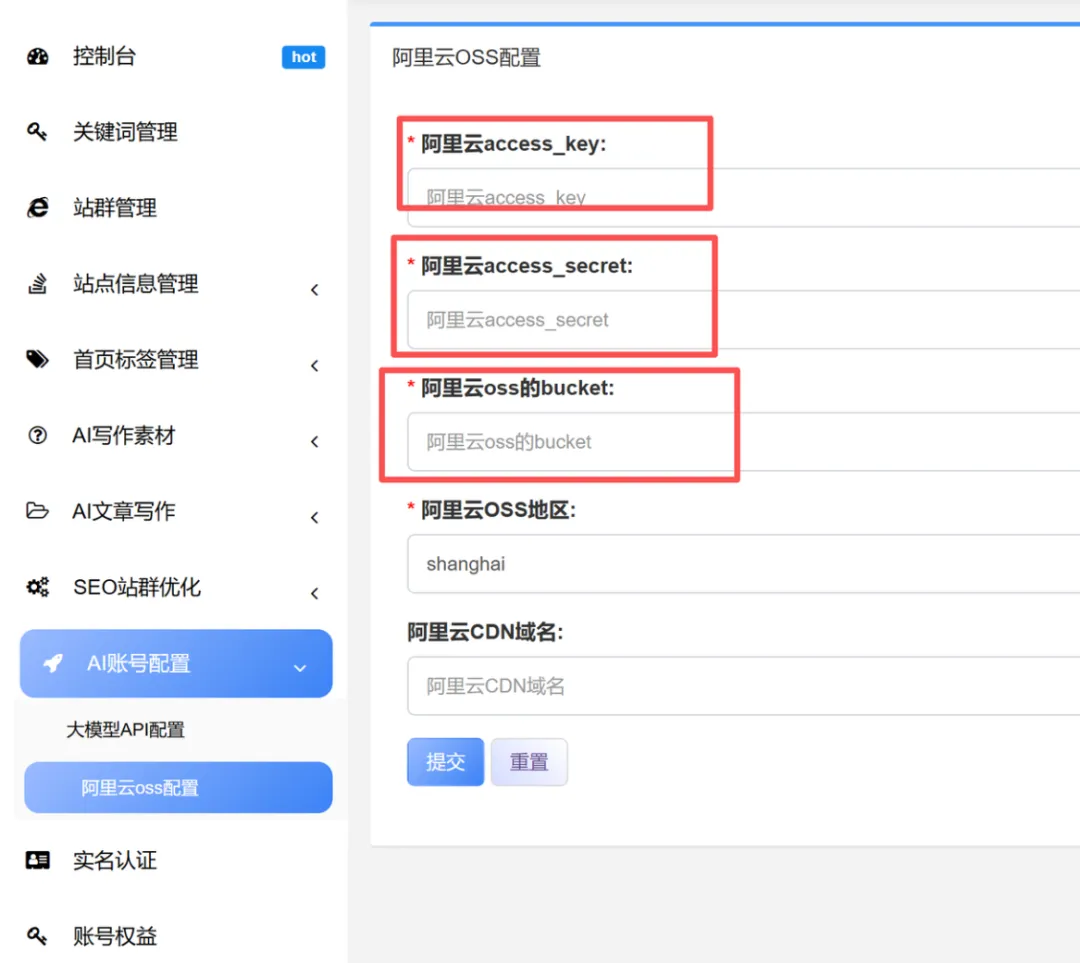Screen dimensions: 1080x963
Task: Click the 阿里云access_secret: field label
Action: pos(527,265)
